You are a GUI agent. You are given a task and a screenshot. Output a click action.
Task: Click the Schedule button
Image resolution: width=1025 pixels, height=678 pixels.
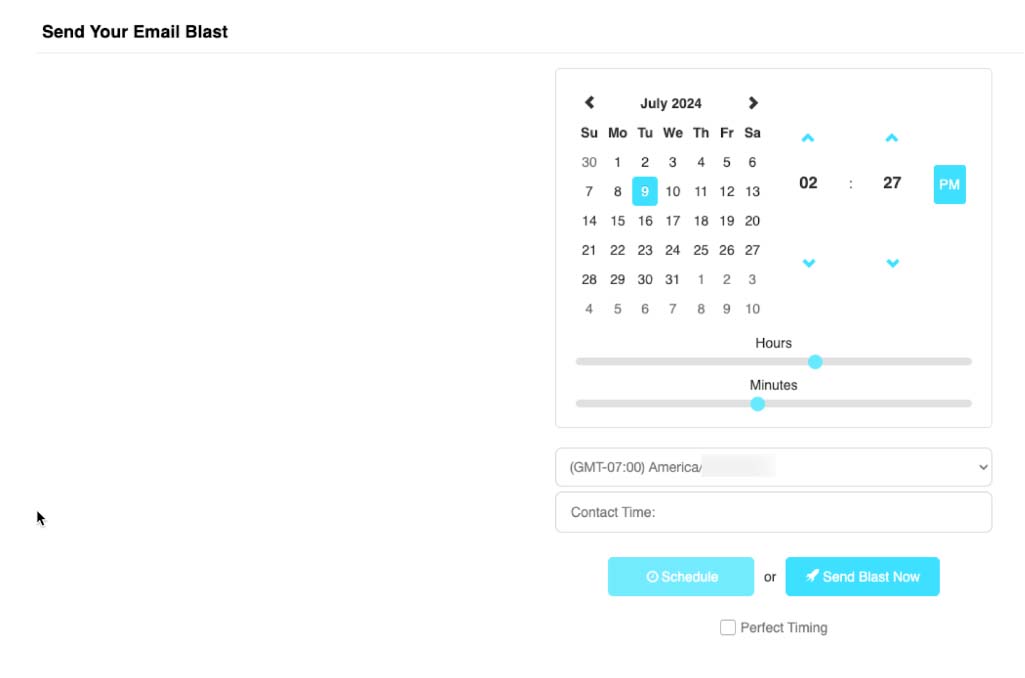point(680,577)
